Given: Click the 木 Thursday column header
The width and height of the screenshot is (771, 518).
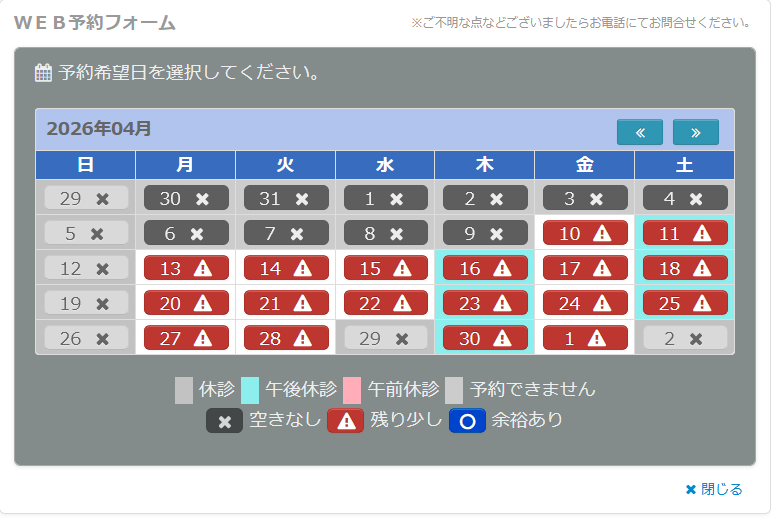Looking at the screenshot, I should point(485,165).
